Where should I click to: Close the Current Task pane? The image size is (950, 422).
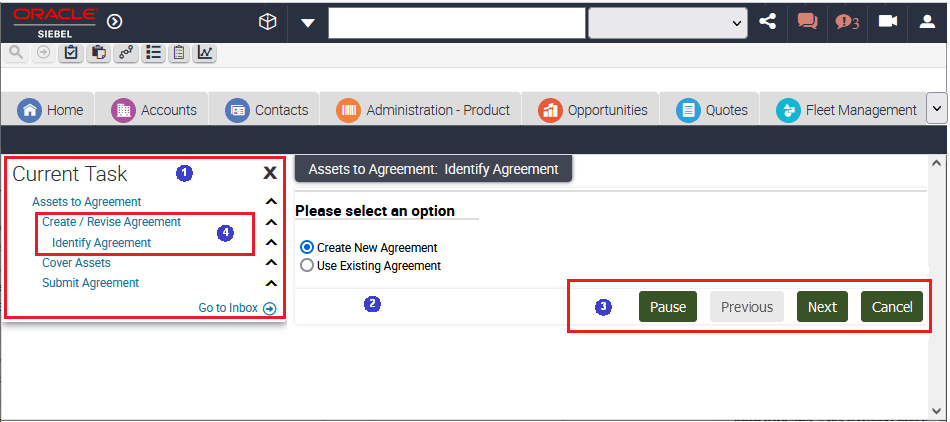pos(270,174)
